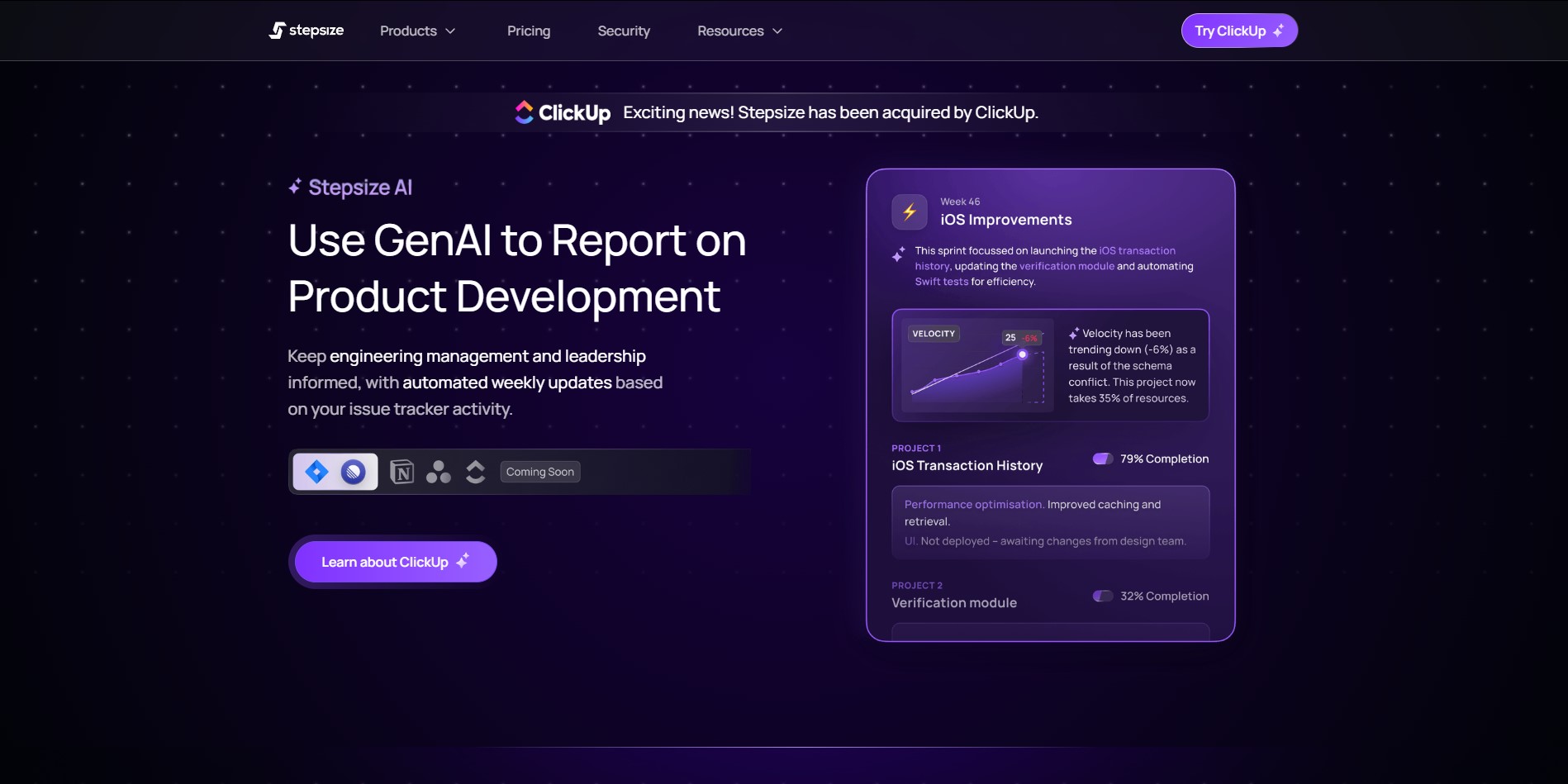1568x784 pixels.
Task: Click the Asana integration icon
Action: (x=439, y=472)
